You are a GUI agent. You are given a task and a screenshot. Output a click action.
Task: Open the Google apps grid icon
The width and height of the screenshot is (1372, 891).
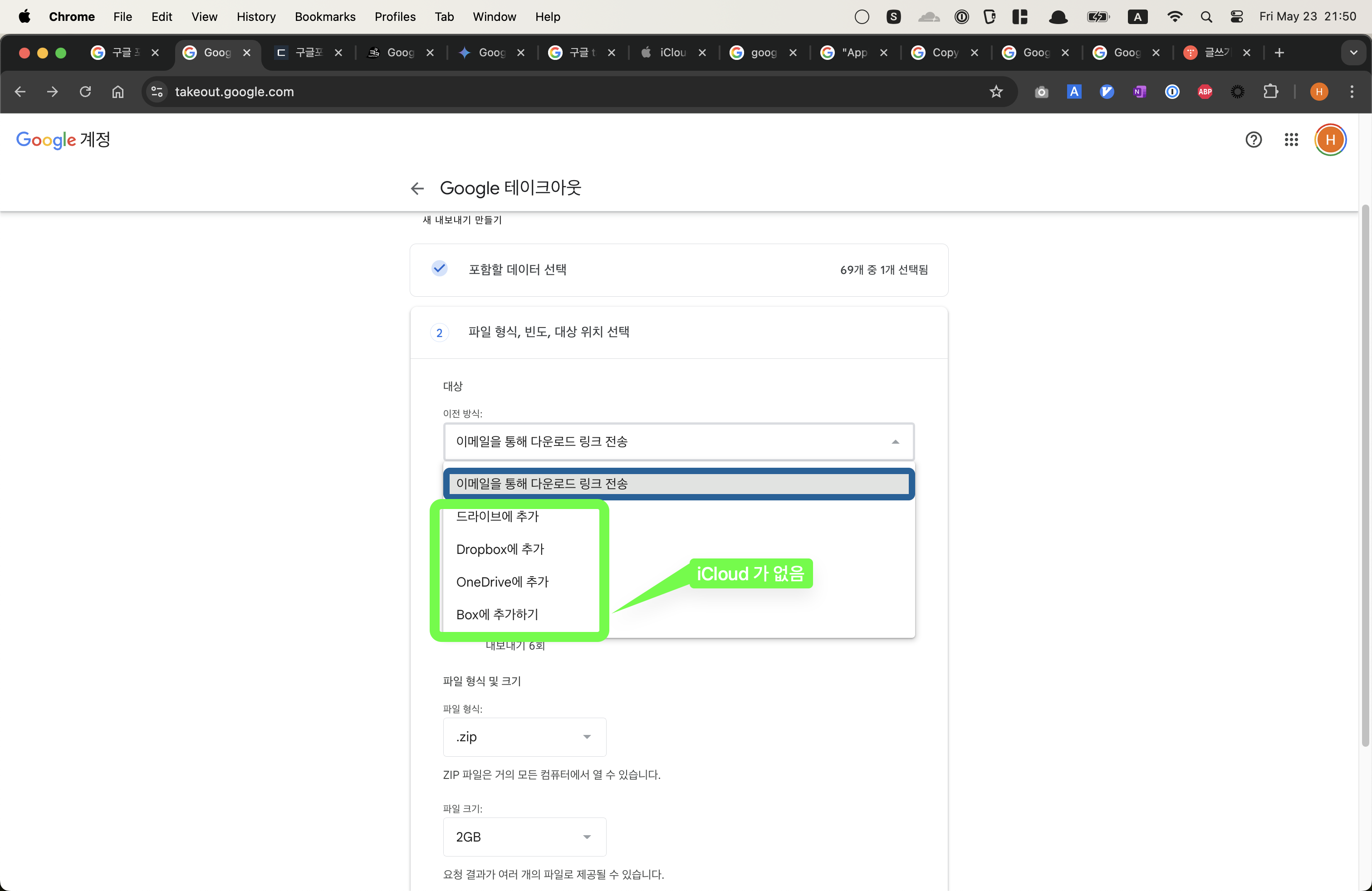1291,140
